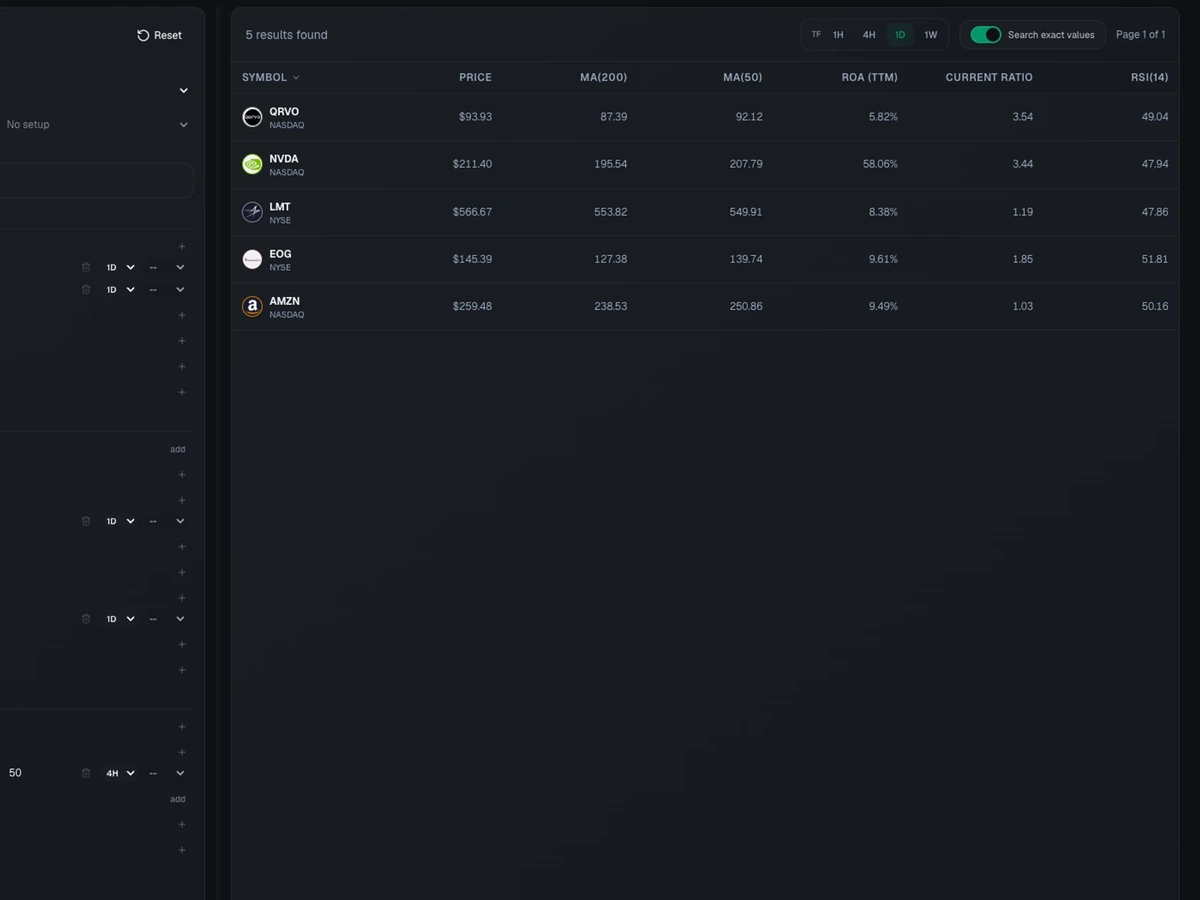The width and height of the screenshot is (1200, 900).
Task: Click the AMZN Amazon logo icon
Action: click(253, 306)
